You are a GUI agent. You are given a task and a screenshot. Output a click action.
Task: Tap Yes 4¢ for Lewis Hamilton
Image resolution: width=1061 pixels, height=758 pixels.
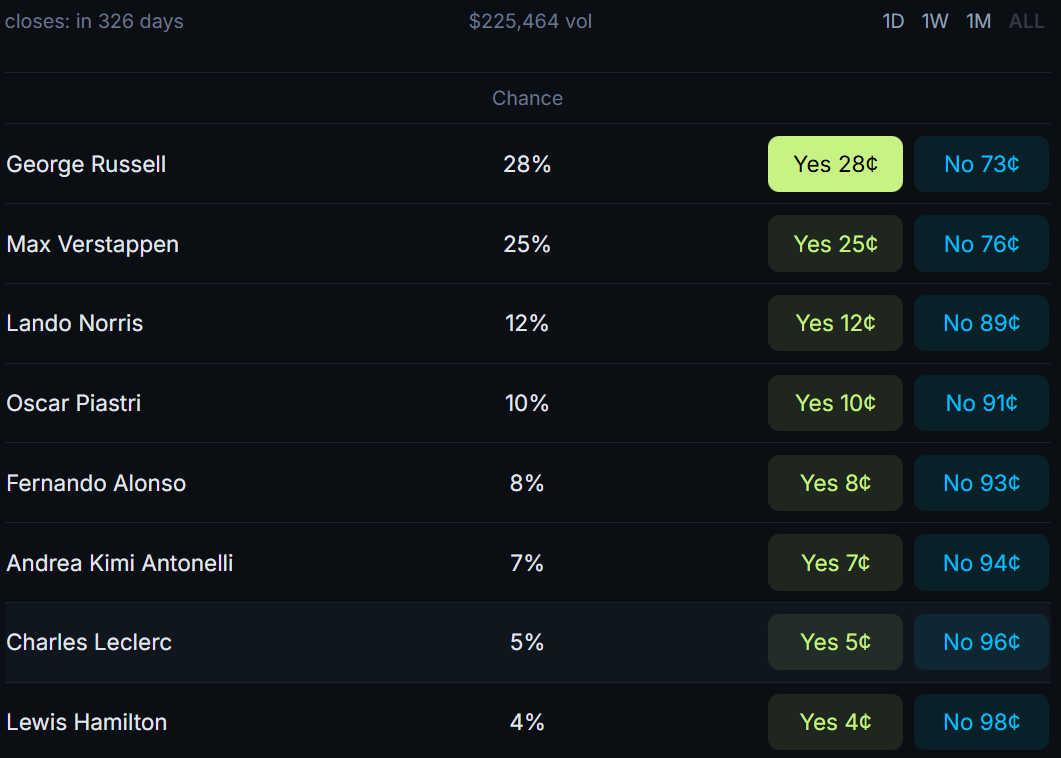point(835,722)
